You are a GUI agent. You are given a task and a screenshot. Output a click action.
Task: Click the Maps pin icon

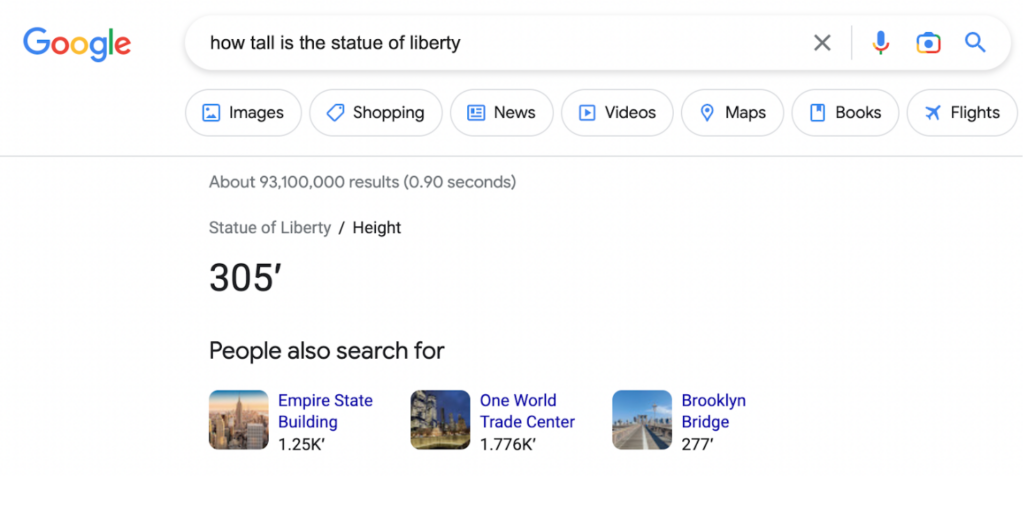click(707, 113)
